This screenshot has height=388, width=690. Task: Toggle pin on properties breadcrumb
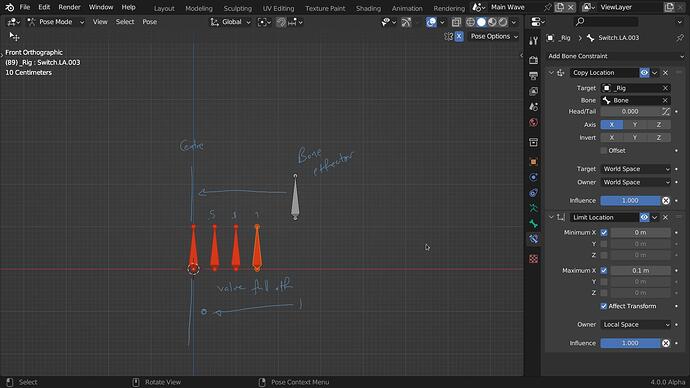pyautogui.click(x=680, y=38)
